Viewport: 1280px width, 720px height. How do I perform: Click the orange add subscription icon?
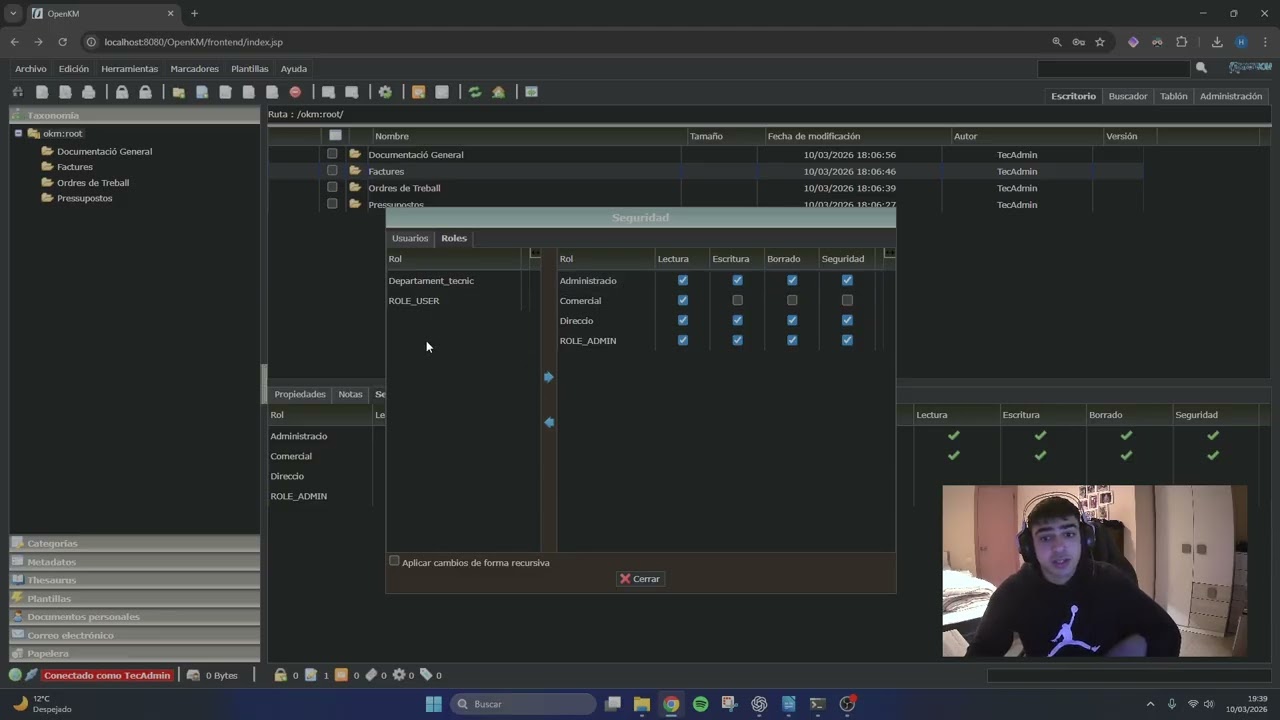(x=418, y=92)
